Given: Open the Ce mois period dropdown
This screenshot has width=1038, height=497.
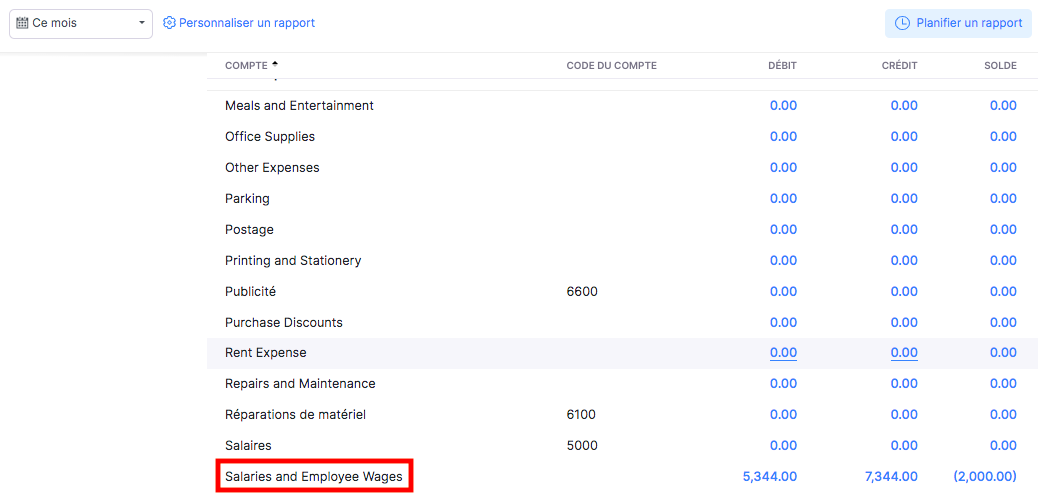Looking at the screenshot, I should pyautogui.click(x=81, y=23).
